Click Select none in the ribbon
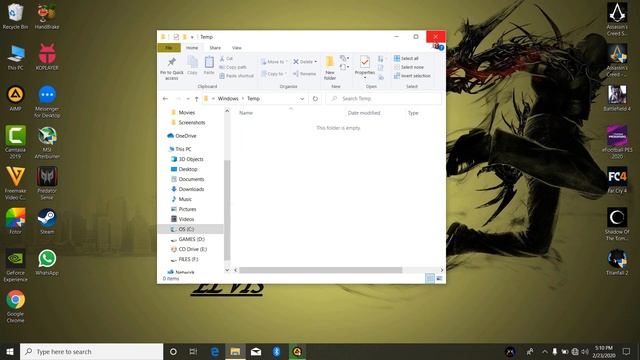This screenshot has height=360, width=640. pyautogui.click(x=409, y=67)
